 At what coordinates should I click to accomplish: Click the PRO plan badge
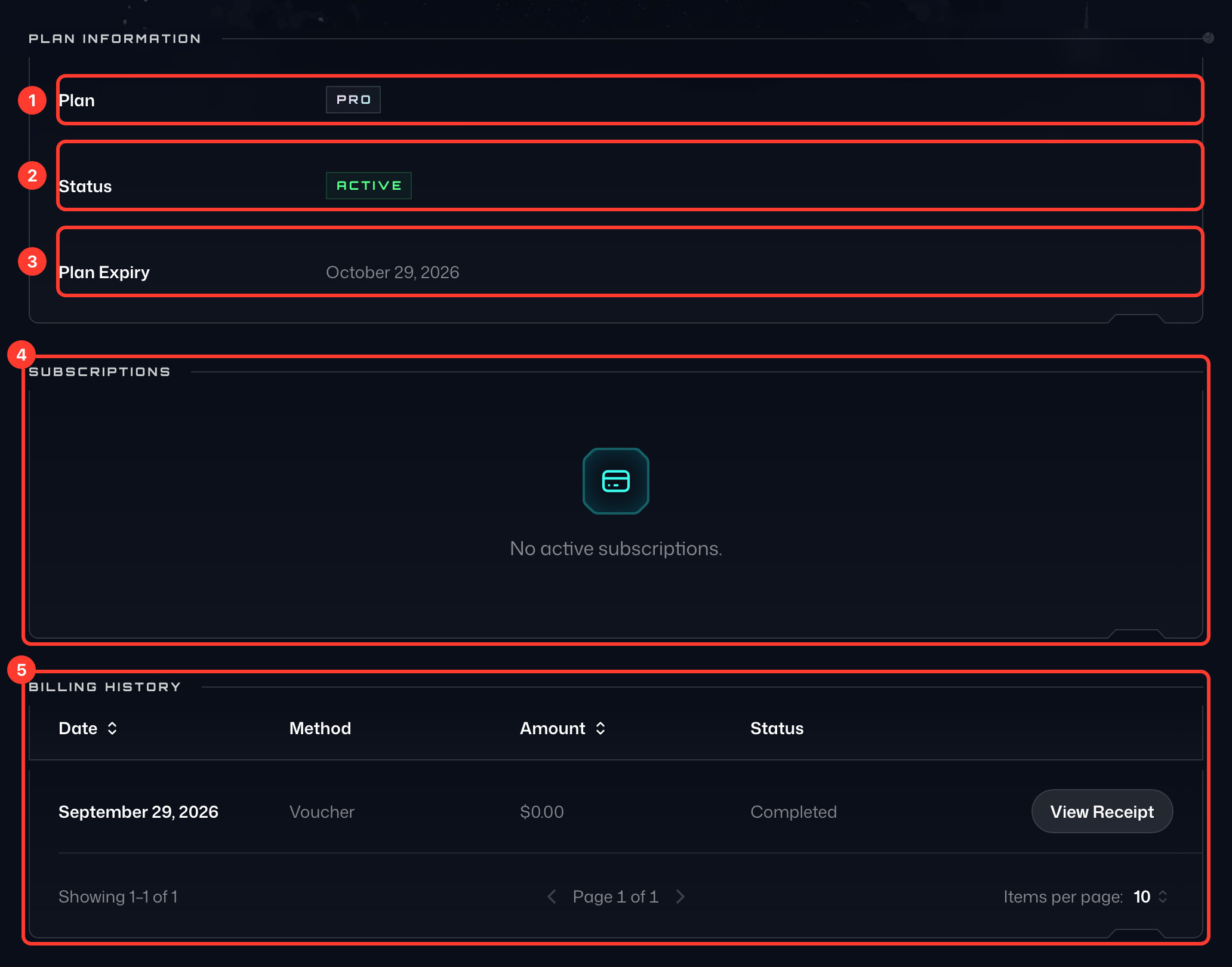point(353,100)
